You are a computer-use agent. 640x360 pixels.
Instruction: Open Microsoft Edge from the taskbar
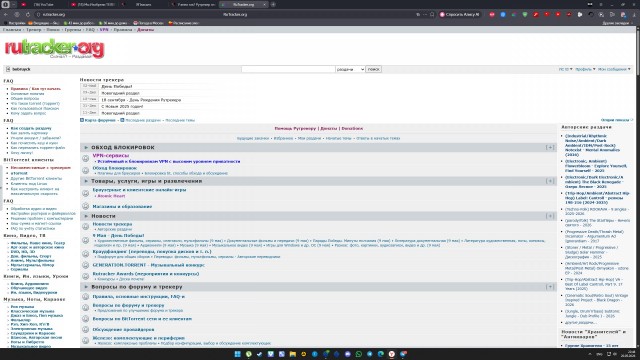(380, 354)
